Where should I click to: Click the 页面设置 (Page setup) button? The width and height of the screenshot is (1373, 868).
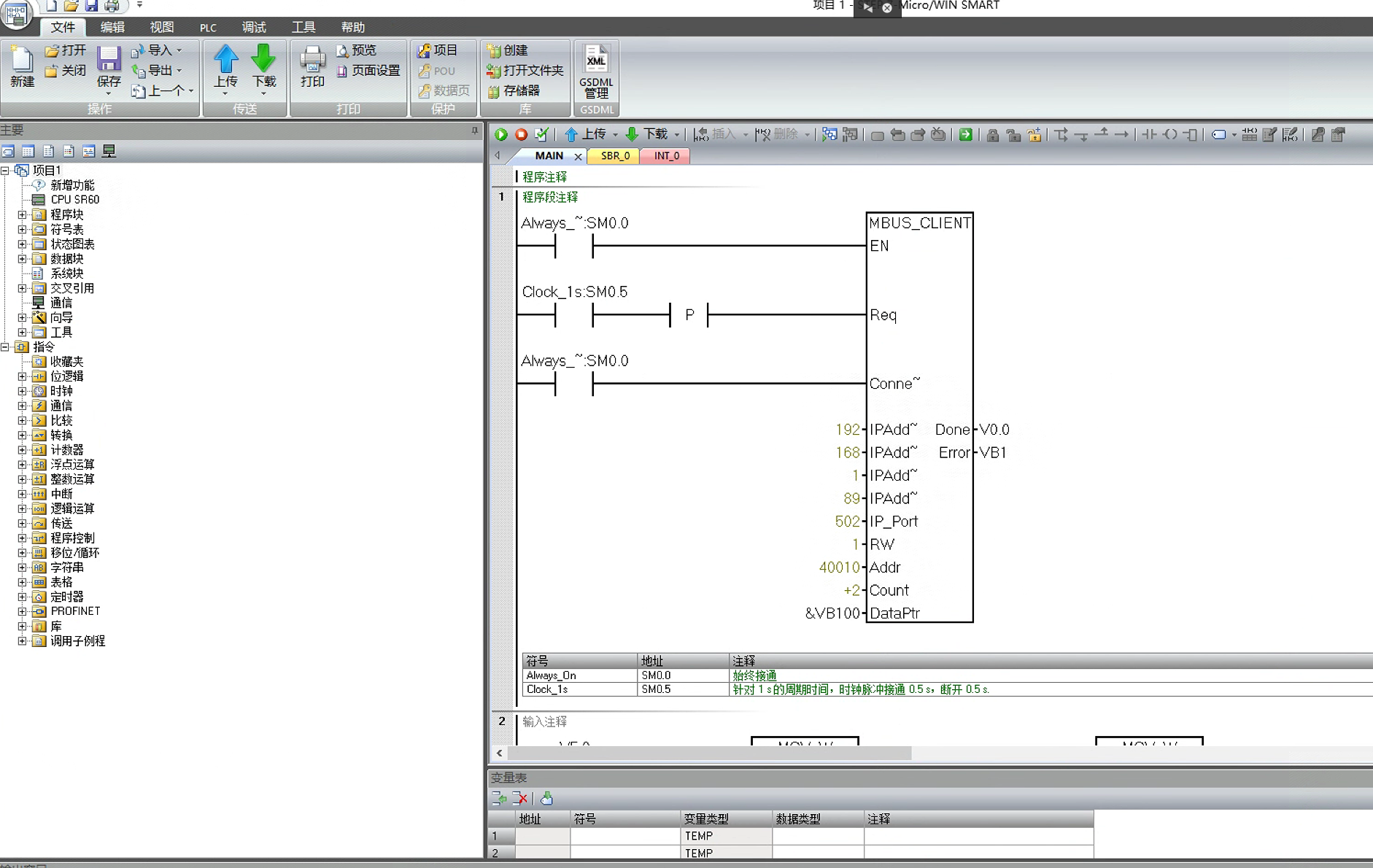tap(368, 71)
